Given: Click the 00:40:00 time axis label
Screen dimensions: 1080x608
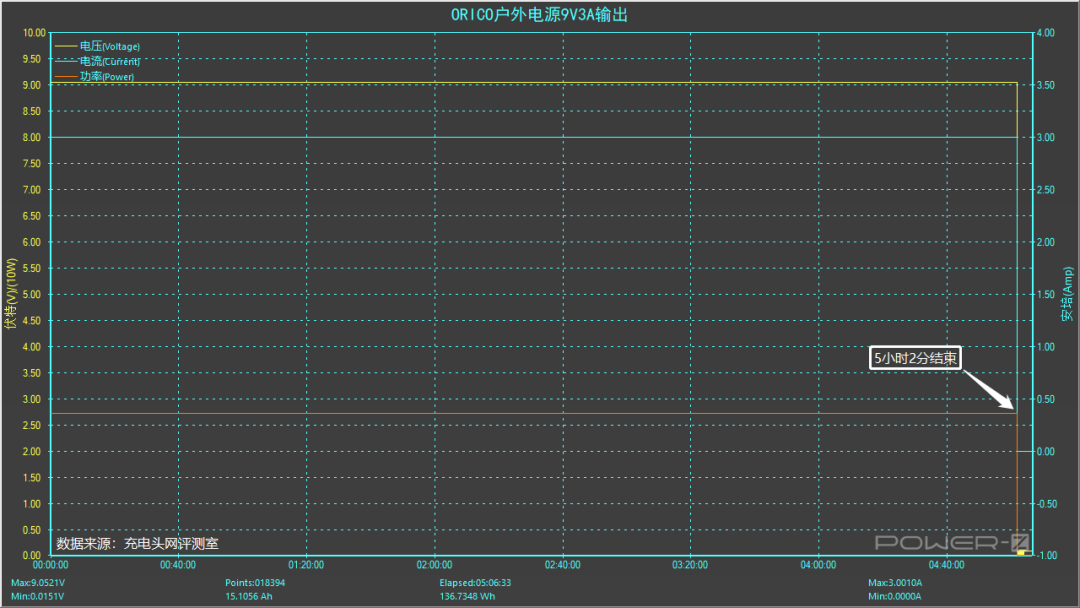Looking at the screenshot, I should pos(178,565).
